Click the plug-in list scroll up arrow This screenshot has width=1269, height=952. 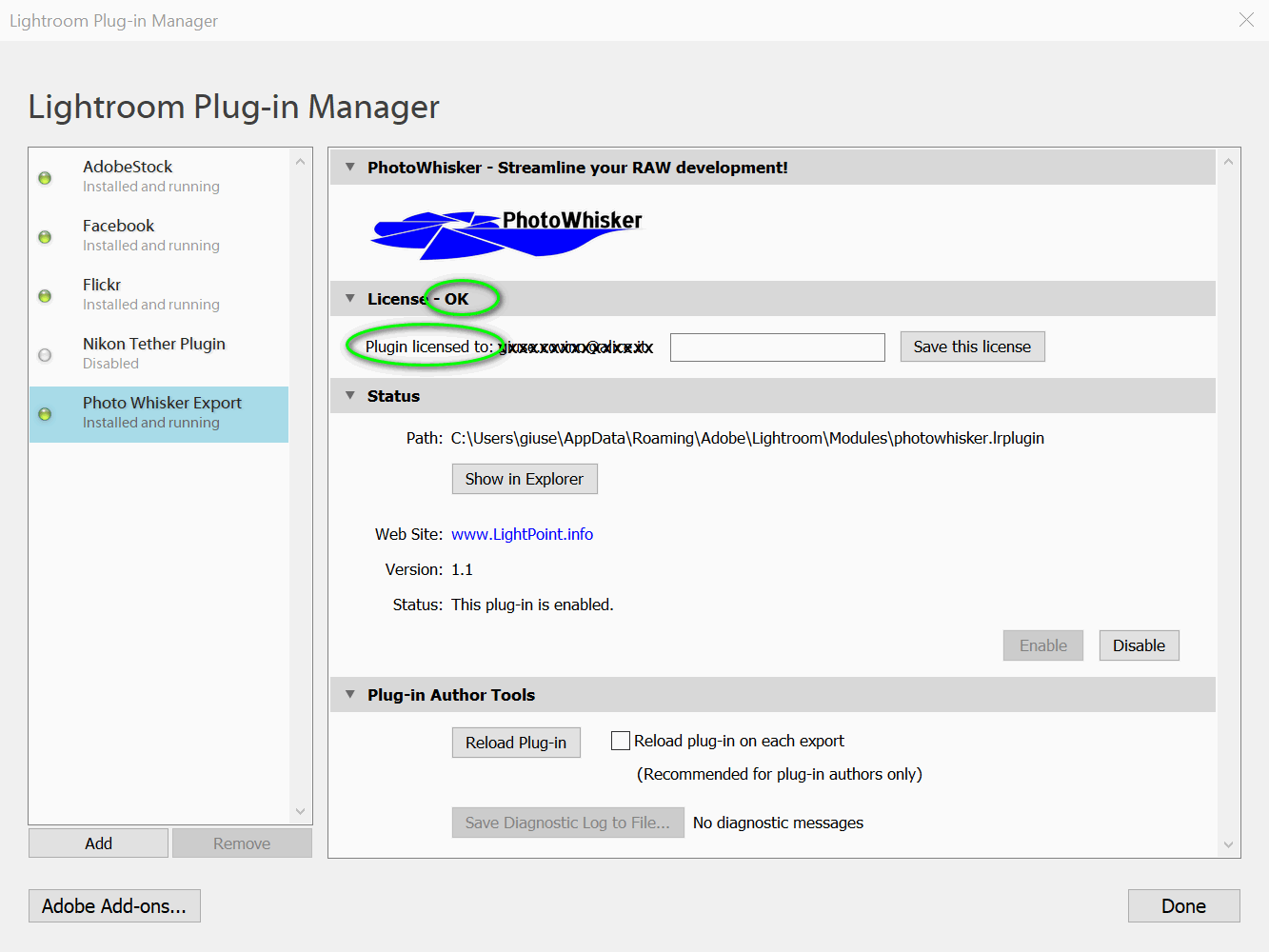300,162
